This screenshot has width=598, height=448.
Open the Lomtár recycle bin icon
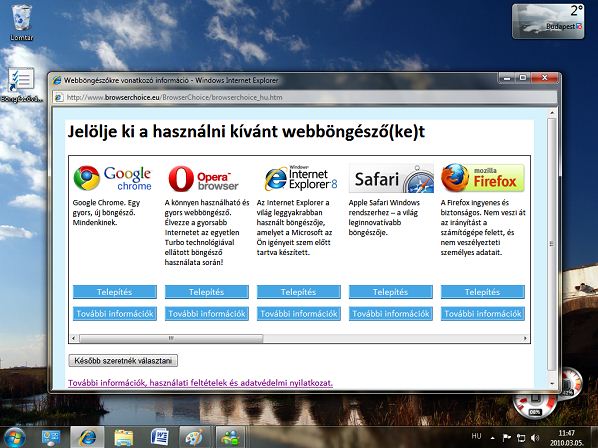(22, 22)
